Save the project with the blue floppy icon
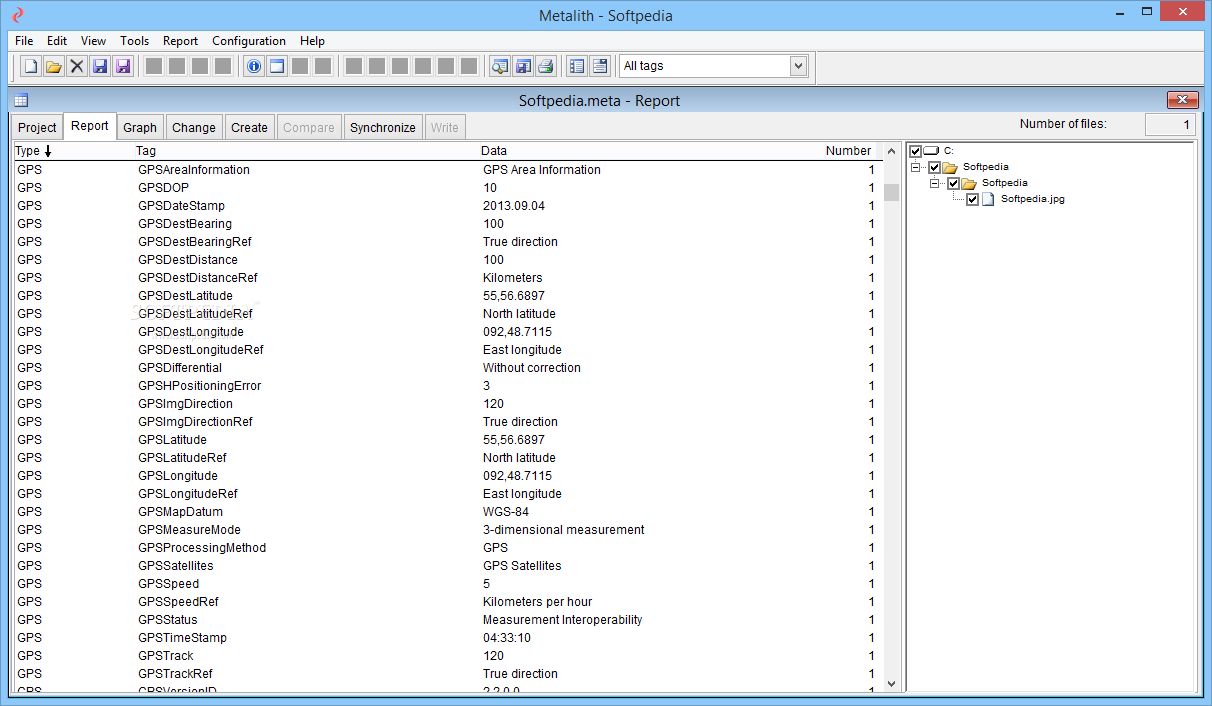This screenshot has height=706, width=1212. [x=100, y=67]
